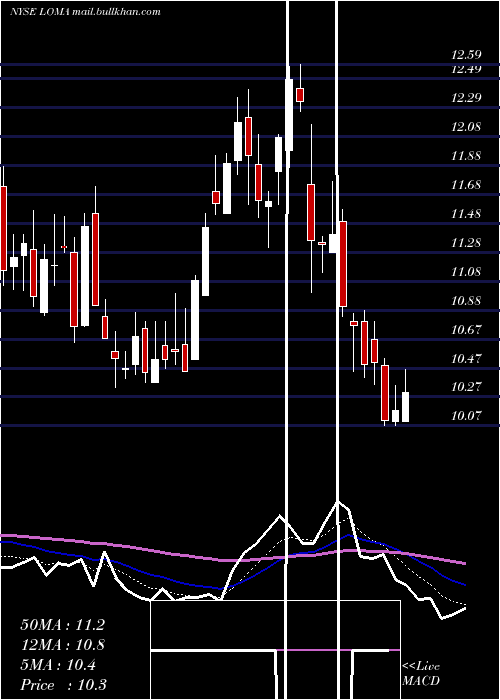
Task: Click the 10.07 price axis label
Action: (x=466, y=416)
